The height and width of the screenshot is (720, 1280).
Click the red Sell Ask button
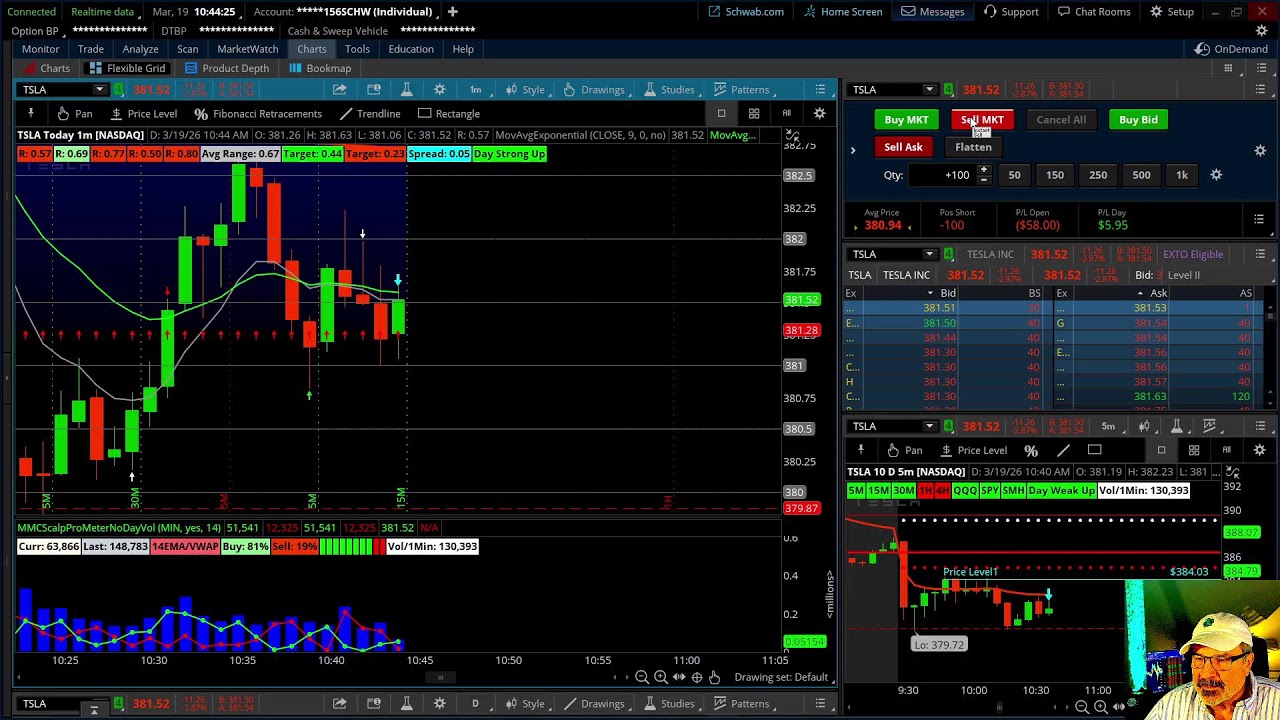pos(903,147)
